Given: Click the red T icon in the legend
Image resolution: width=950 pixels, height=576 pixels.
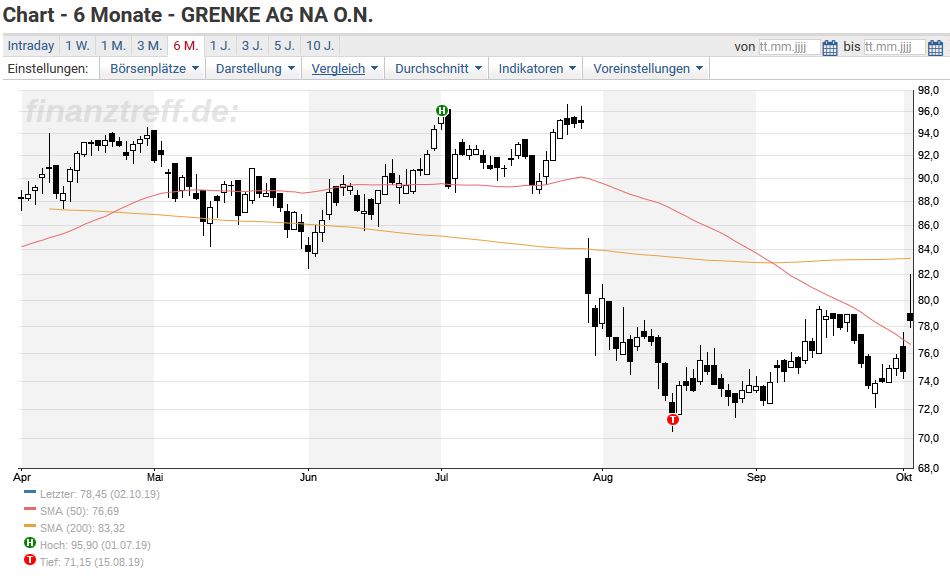Looking at the screenshot, I should (30, 560).
